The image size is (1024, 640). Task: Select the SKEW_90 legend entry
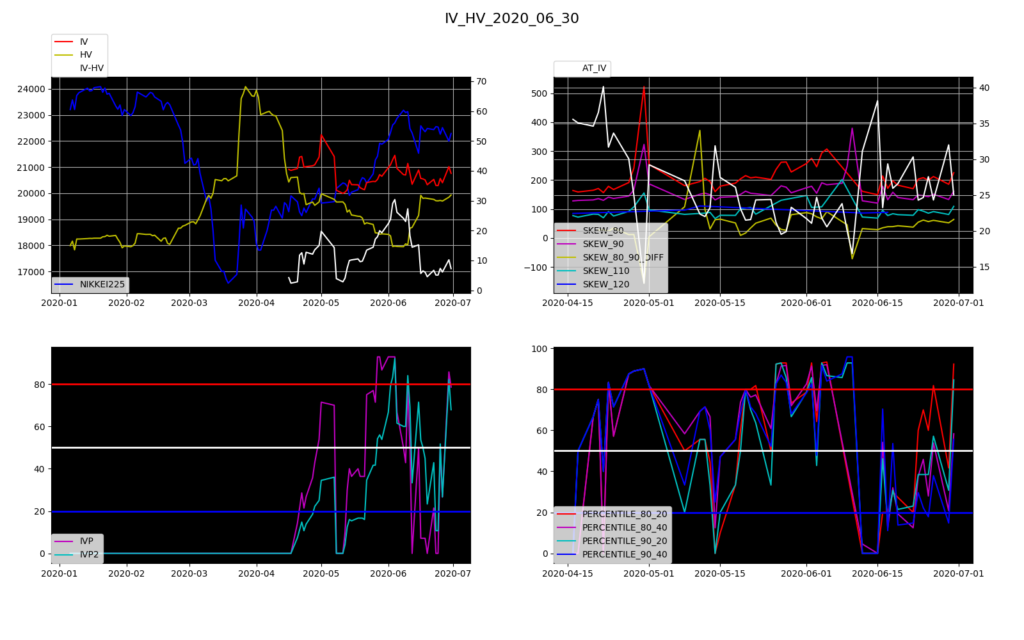coord(602,244)
